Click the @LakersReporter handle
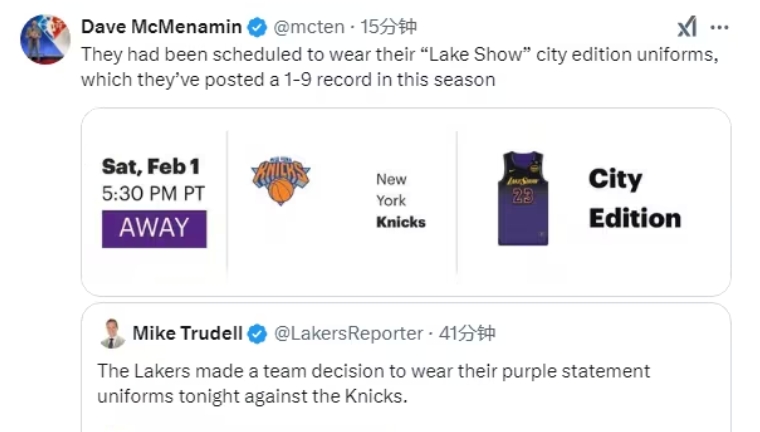The width and height of the screenshot is (760, 432). click(x=347, y=333)
